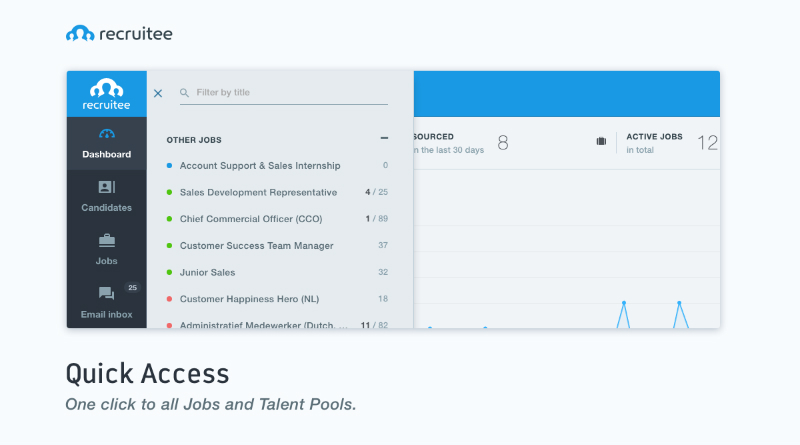Click the 25 unread email badge
Viewport: 800px width, 445px height.
point(132,288)
